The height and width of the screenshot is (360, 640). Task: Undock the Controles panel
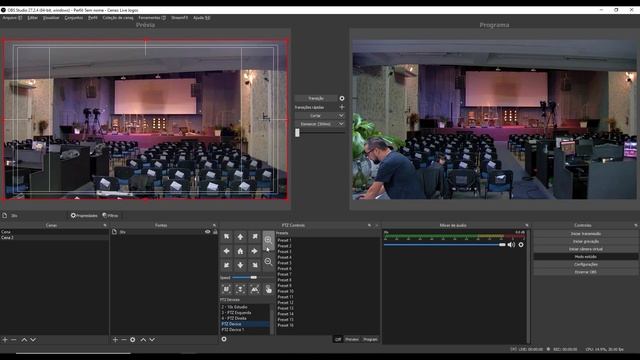pos(636,225)
